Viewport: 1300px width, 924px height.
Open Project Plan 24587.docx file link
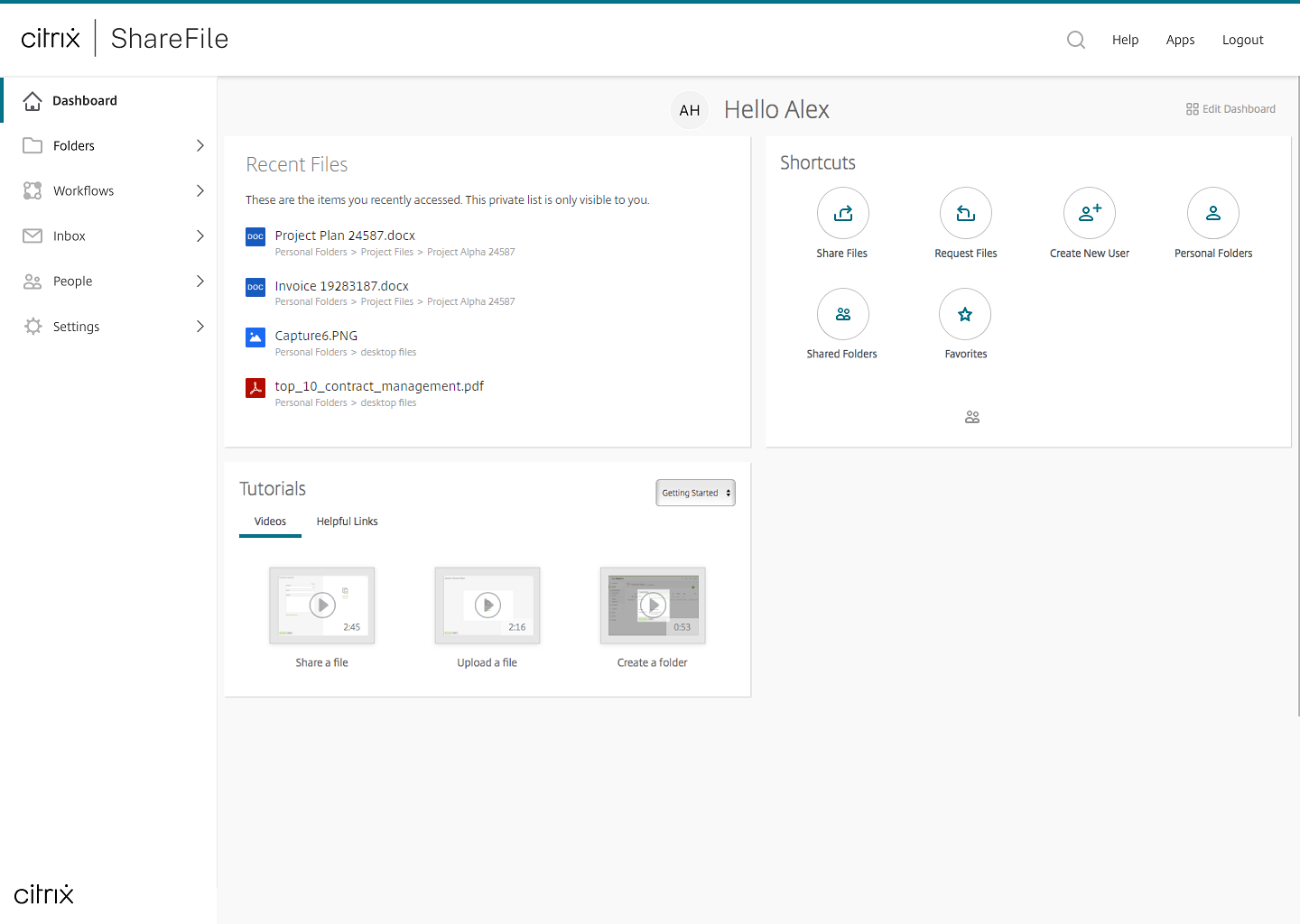[x=345, y=236]
